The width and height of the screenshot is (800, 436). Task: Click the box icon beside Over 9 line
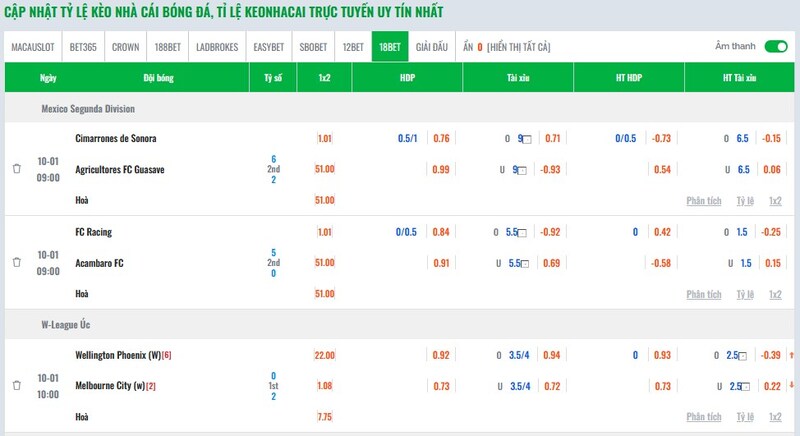(x=527, y=139)
